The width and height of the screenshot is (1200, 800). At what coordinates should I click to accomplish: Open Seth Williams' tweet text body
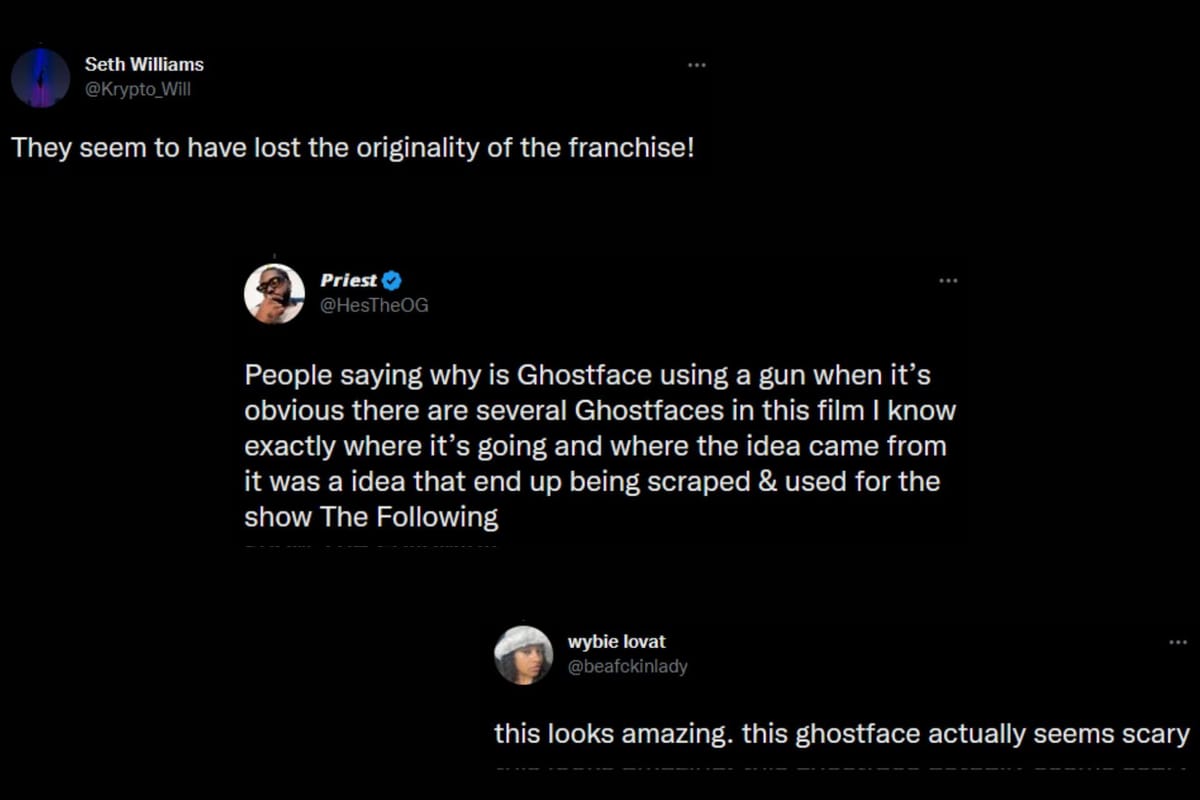pyautogui.click(x=355, y=148)
